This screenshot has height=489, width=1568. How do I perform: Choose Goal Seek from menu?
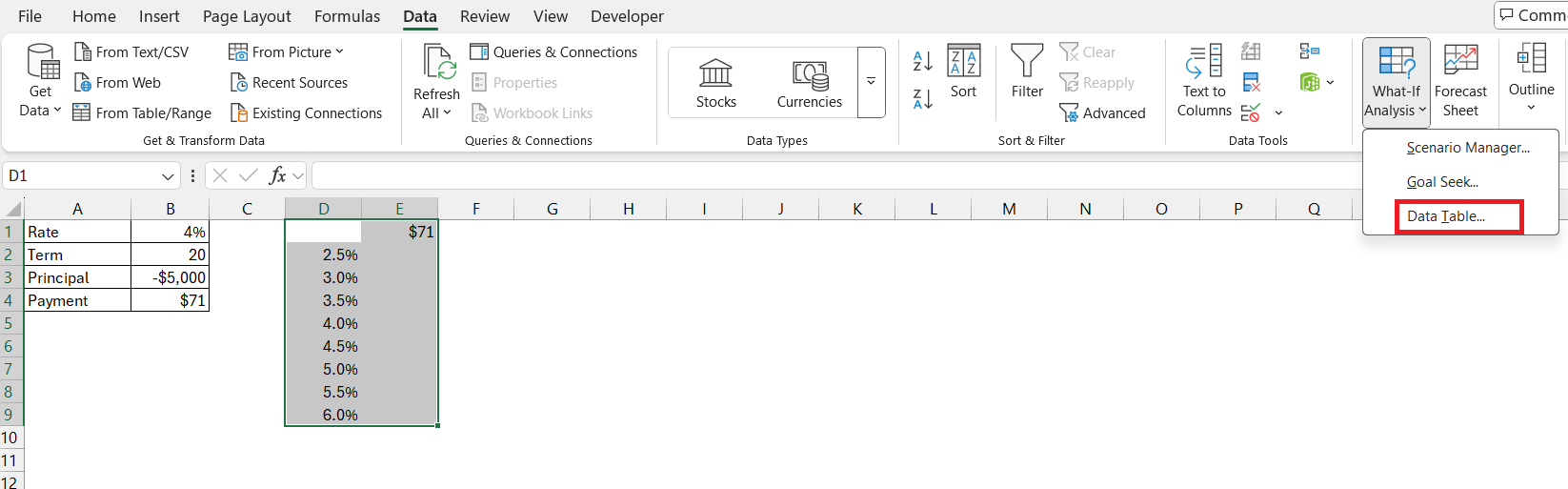[x=1442, y=182]
